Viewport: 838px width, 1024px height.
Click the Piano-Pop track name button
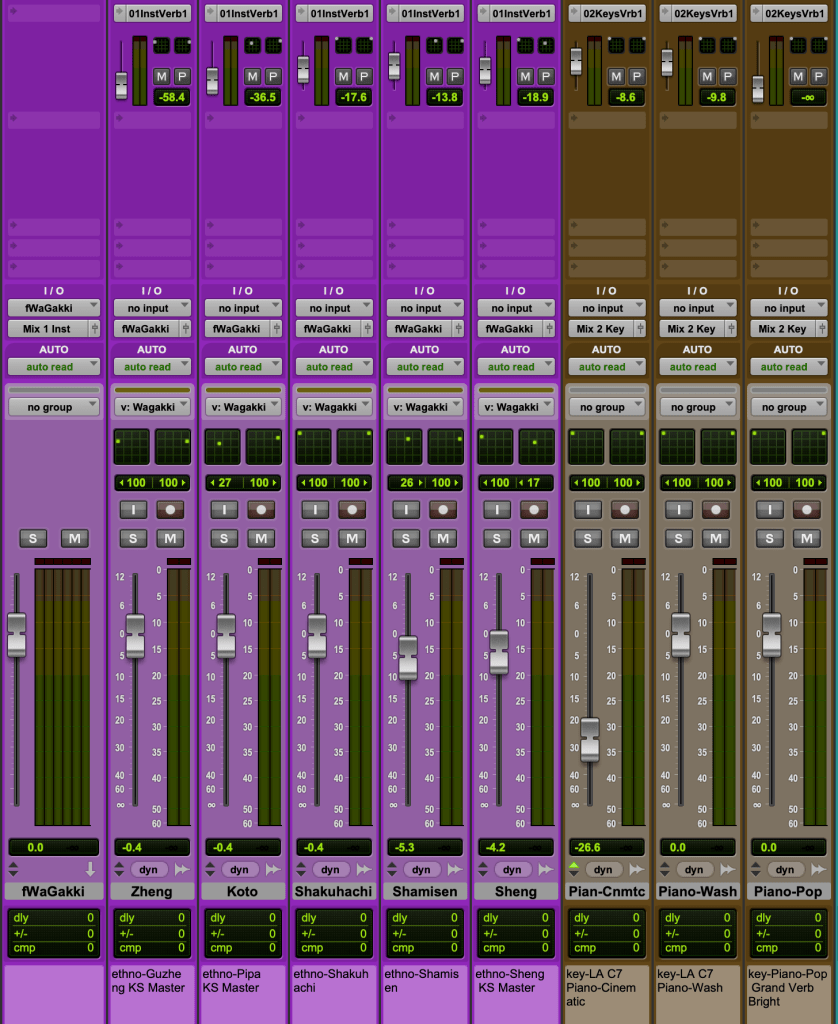788,891
